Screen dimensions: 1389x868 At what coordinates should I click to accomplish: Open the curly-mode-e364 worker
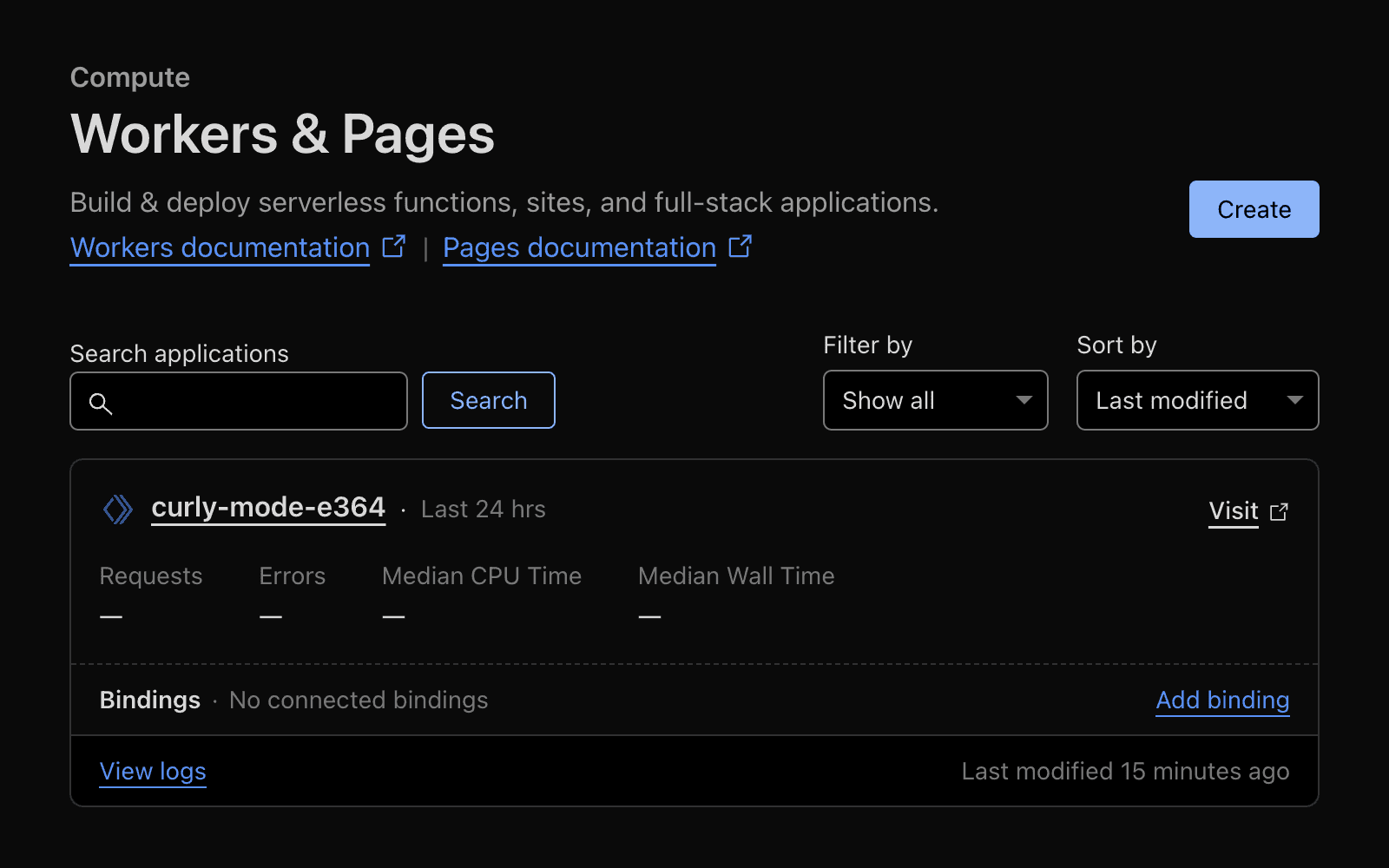click(267, 508)
